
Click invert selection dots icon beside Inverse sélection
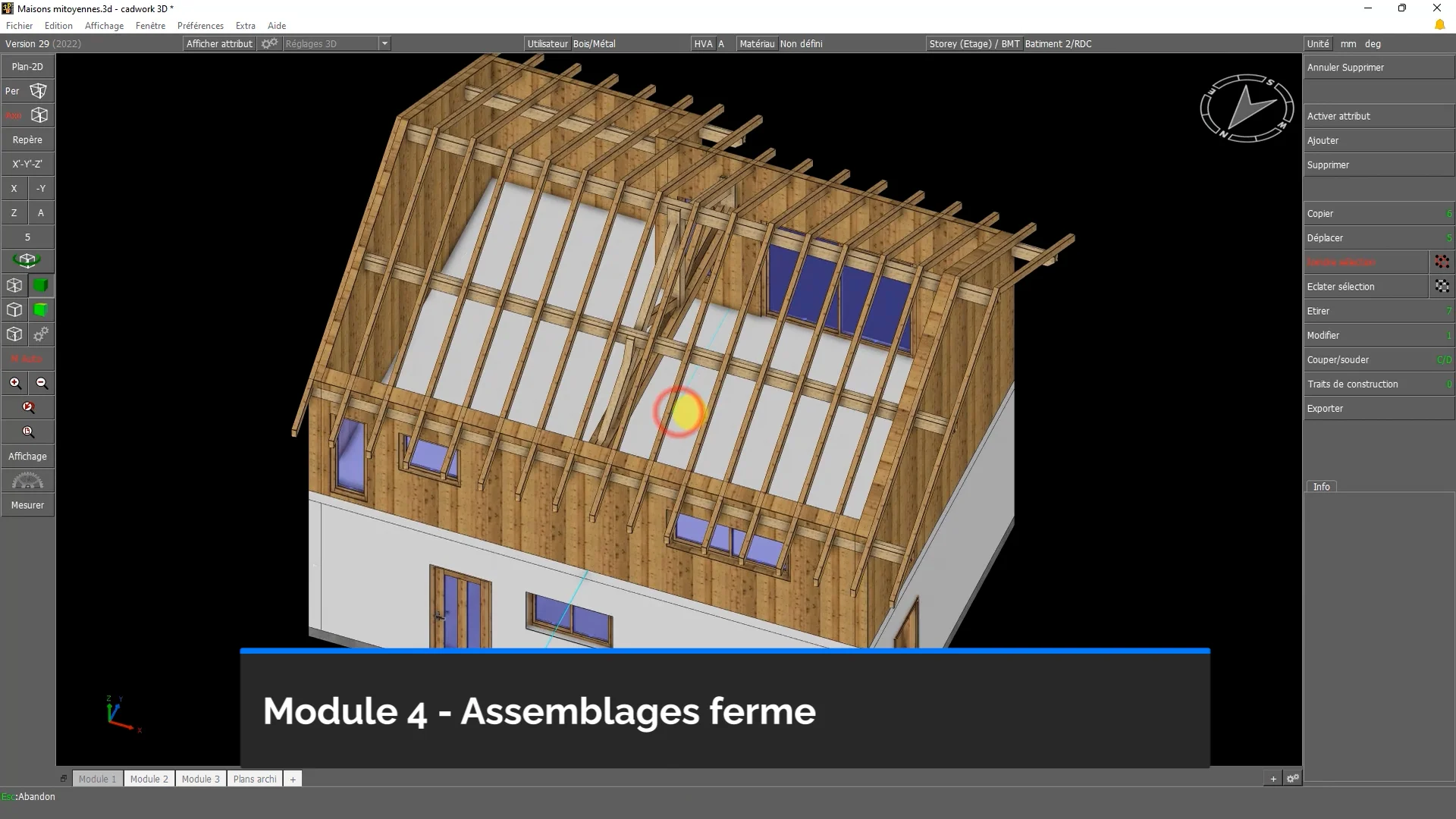coord(1442,262)
